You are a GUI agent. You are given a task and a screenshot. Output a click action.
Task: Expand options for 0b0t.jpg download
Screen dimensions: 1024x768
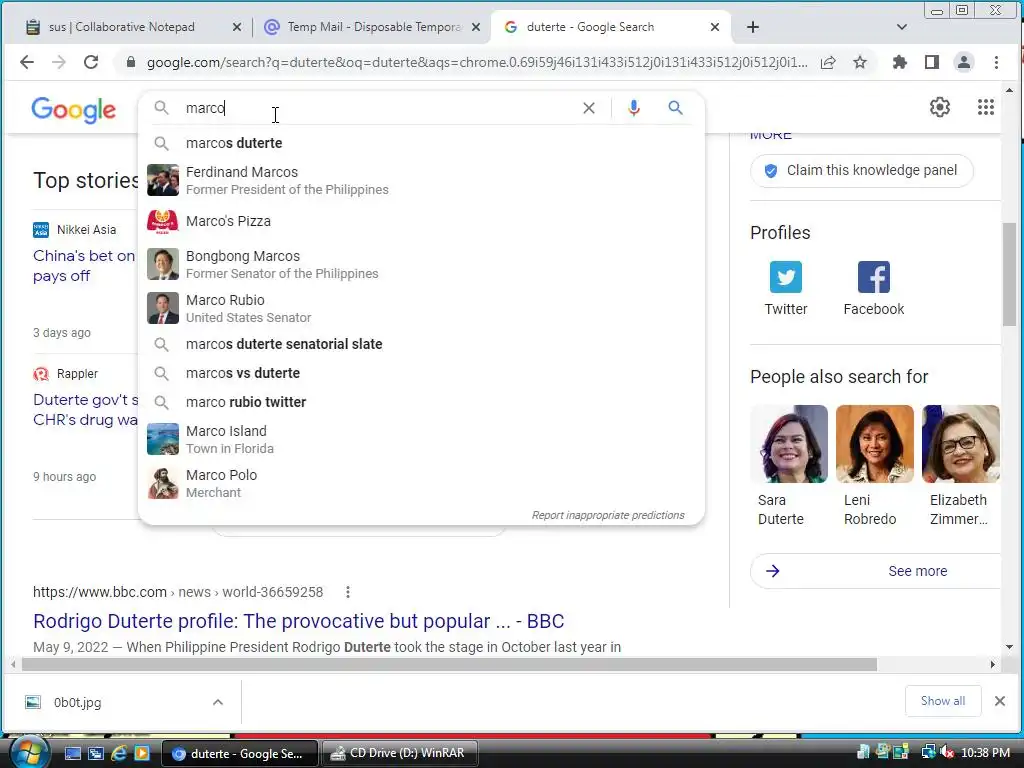[x=217, y=702]
